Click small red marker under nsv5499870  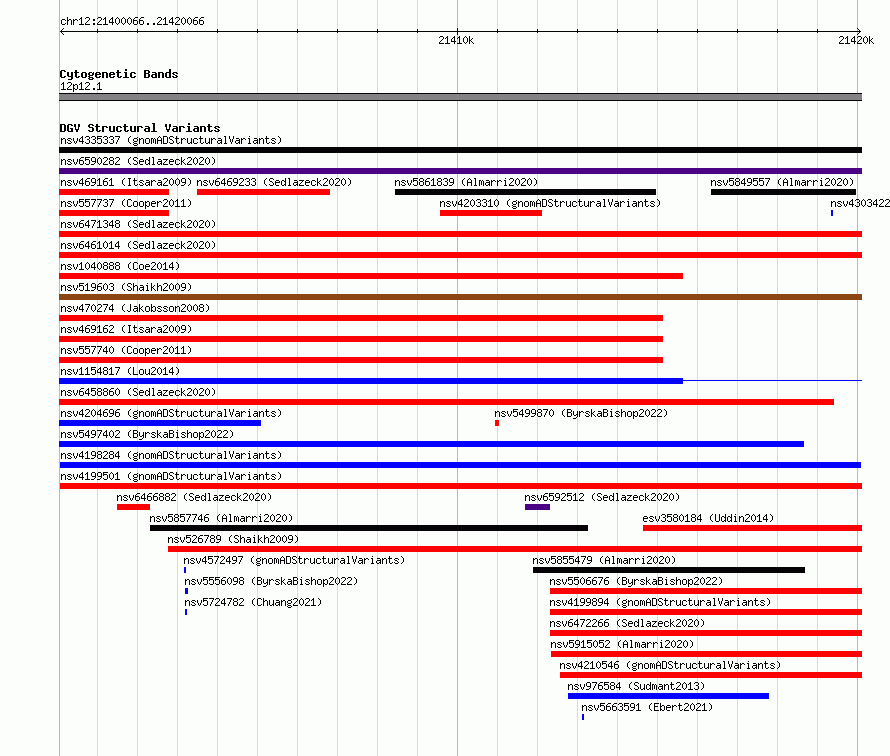pyautogui.click(x=497, y=423)
